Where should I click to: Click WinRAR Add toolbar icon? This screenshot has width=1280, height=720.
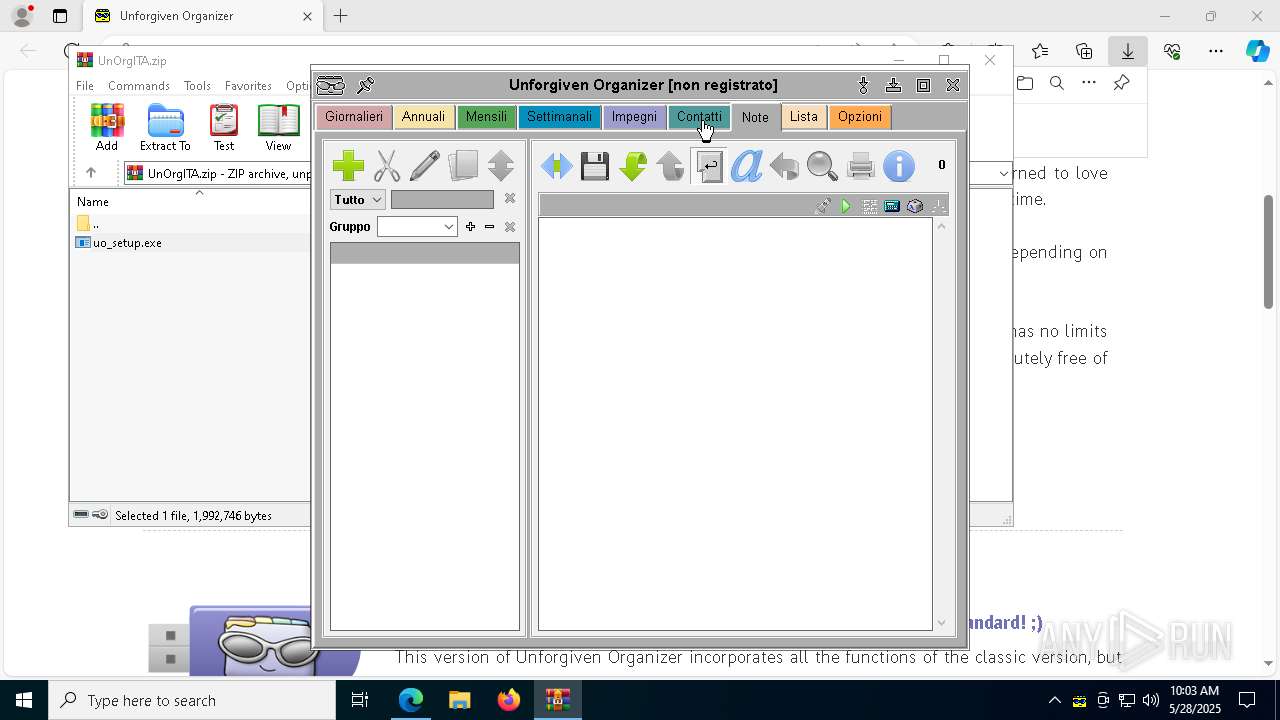pyautogui.click(x=107, y=127)
